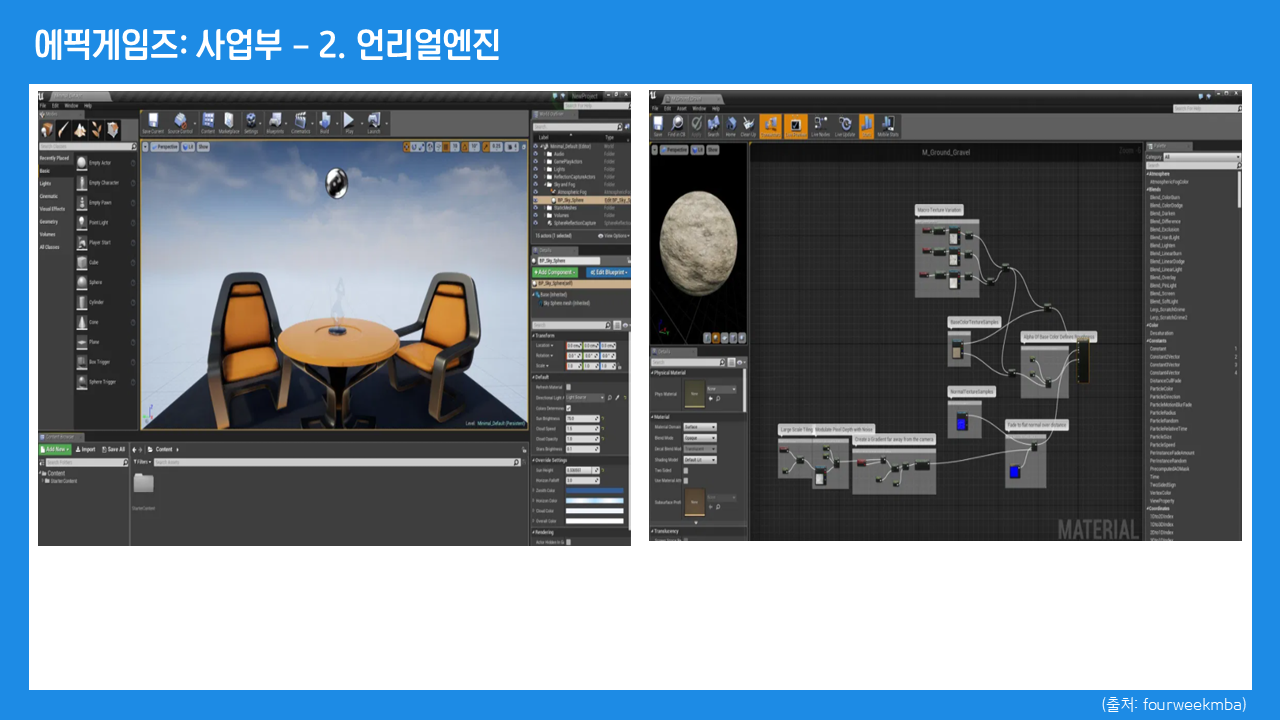1280x720 pixels.
Task: Click Save Current in the level editor toolbar
Action: [153, 122]
